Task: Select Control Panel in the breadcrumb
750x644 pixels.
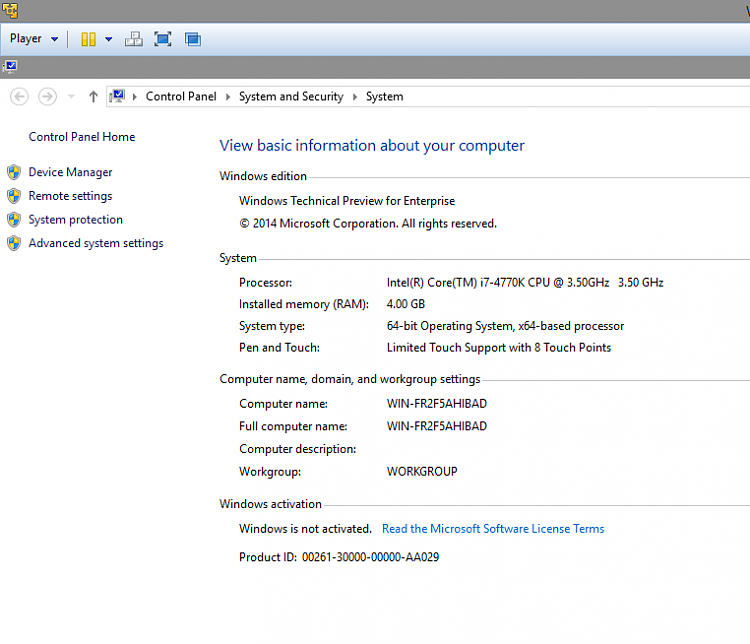Action: (x=181, y=97)
